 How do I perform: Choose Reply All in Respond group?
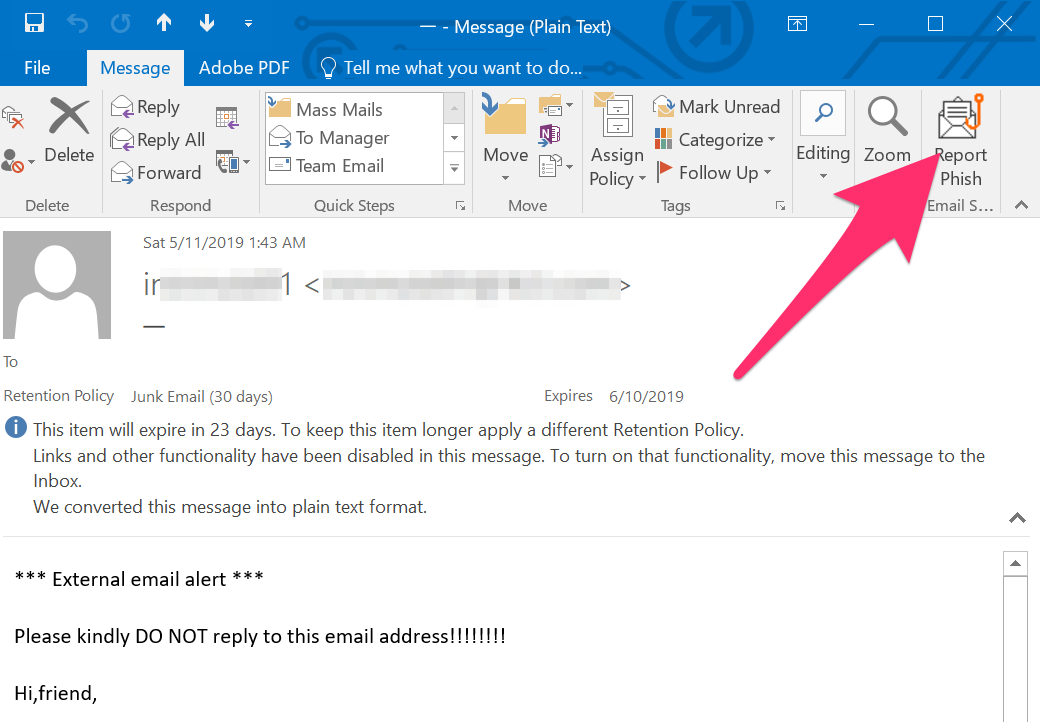point(158,140)
